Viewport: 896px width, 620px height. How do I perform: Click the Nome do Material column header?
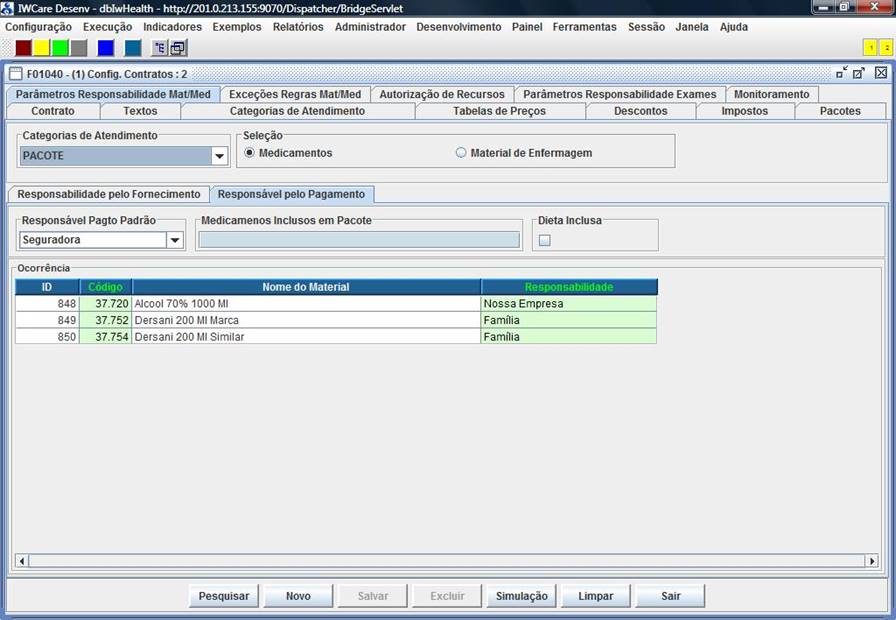pyautogui.click(x=306, y=287)
